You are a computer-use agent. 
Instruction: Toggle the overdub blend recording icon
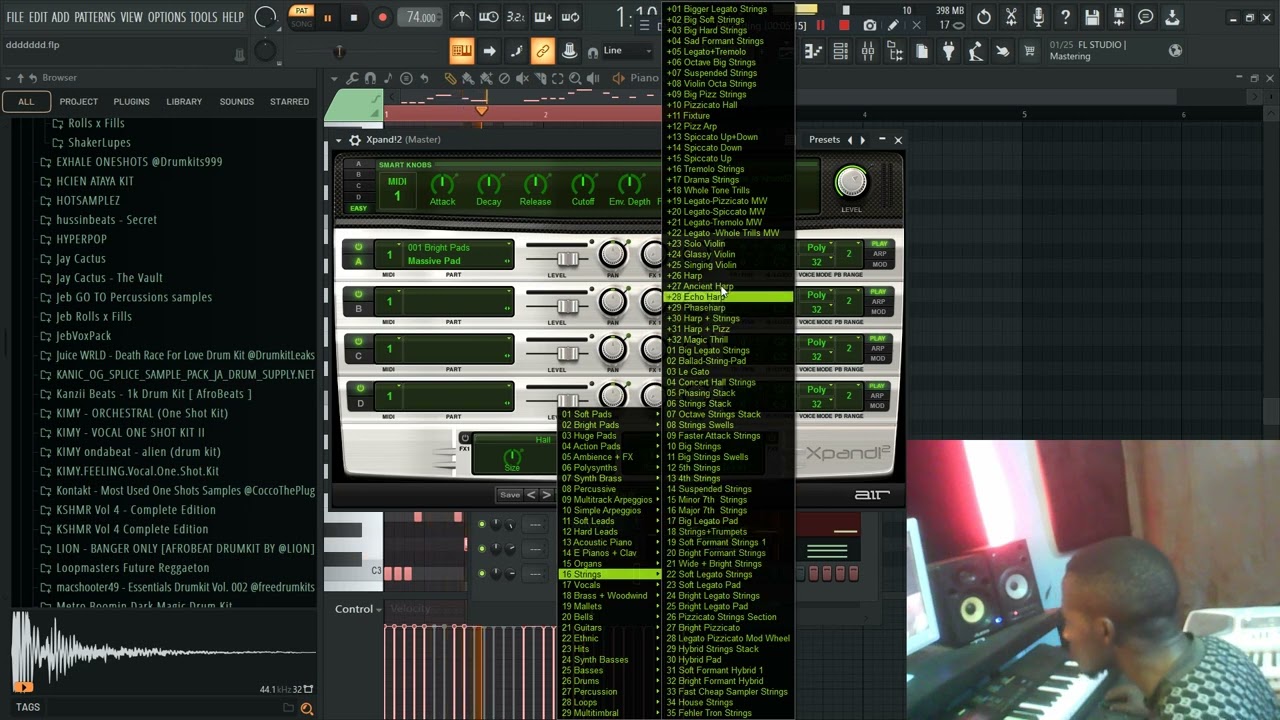tap(543, 17)
